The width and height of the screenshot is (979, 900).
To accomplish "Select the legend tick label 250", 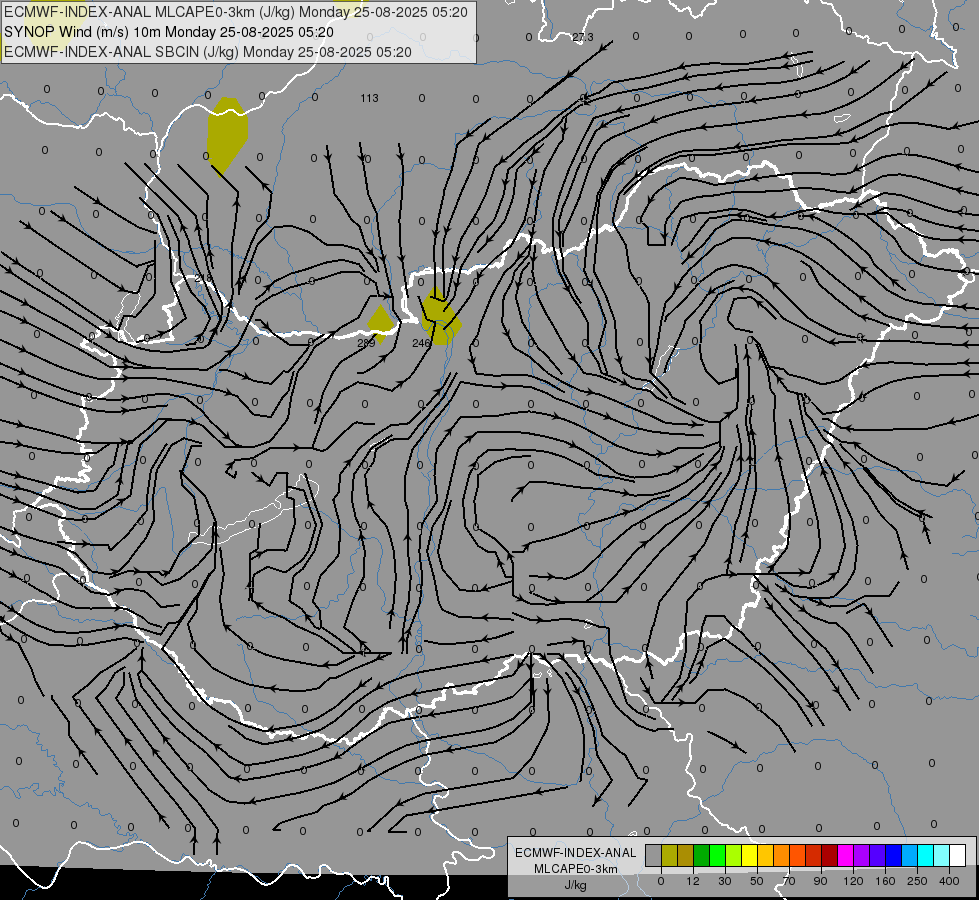I will (x=917, y=881).
